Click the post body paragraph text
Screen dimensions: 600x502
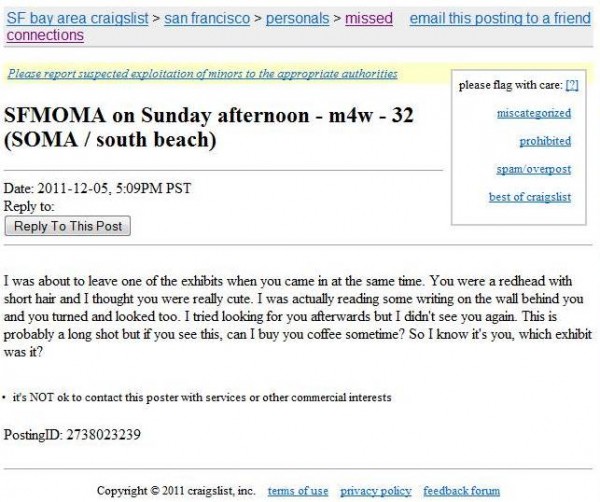(x=298, y=316)
